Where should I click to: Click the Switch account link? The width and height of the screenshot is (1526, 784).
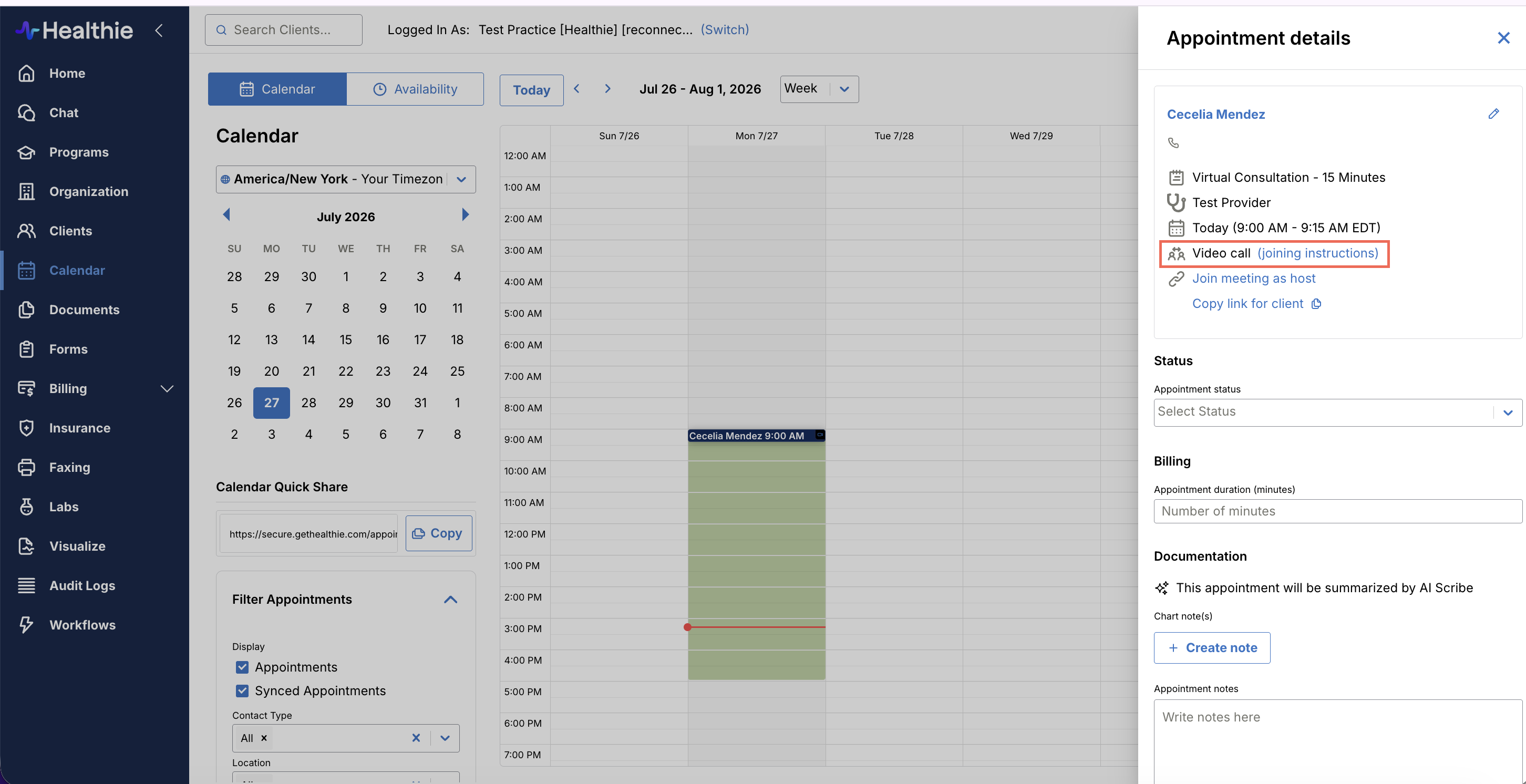725,29
